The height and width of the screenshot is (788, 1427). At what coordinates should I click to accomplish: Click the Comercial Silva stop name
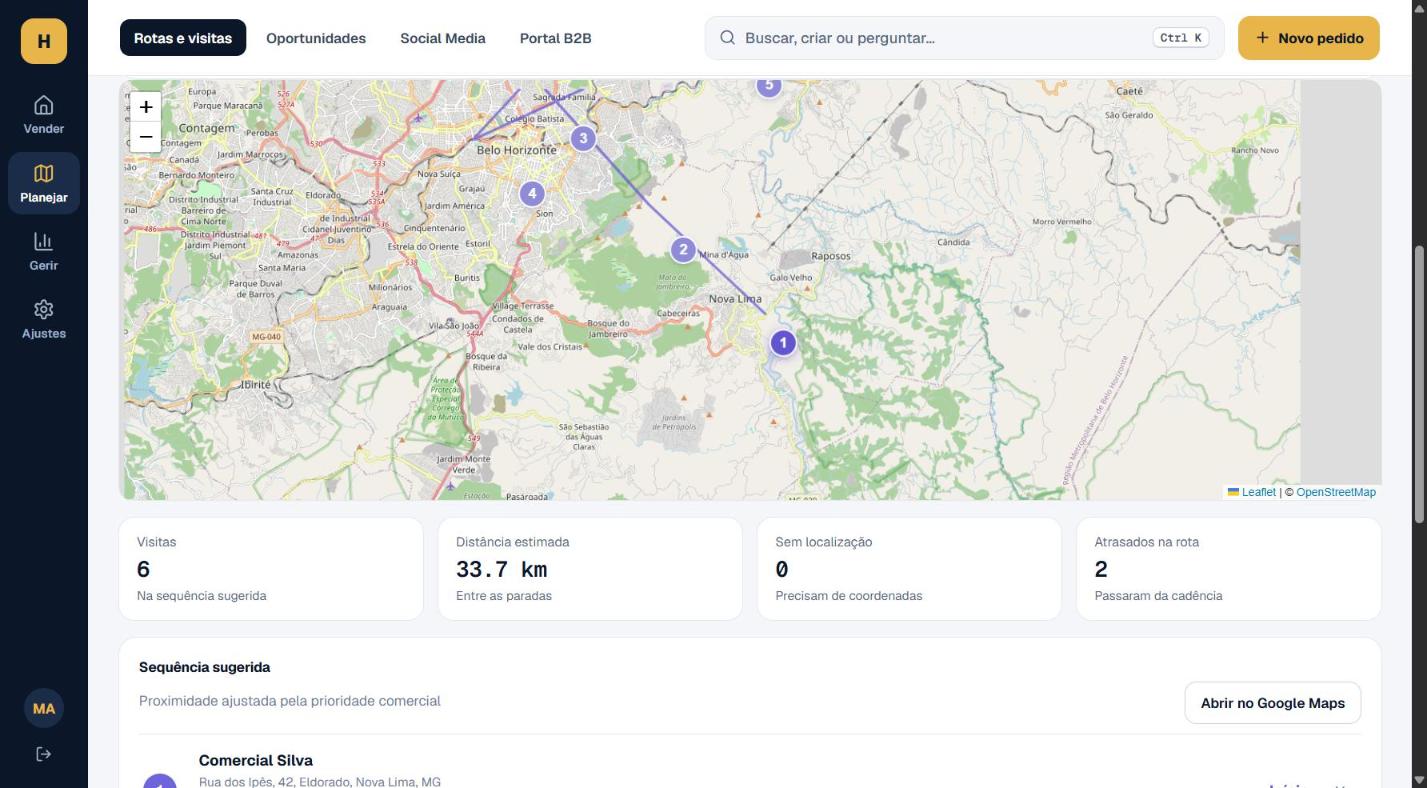pyautogui.click(x=256, y=760)
